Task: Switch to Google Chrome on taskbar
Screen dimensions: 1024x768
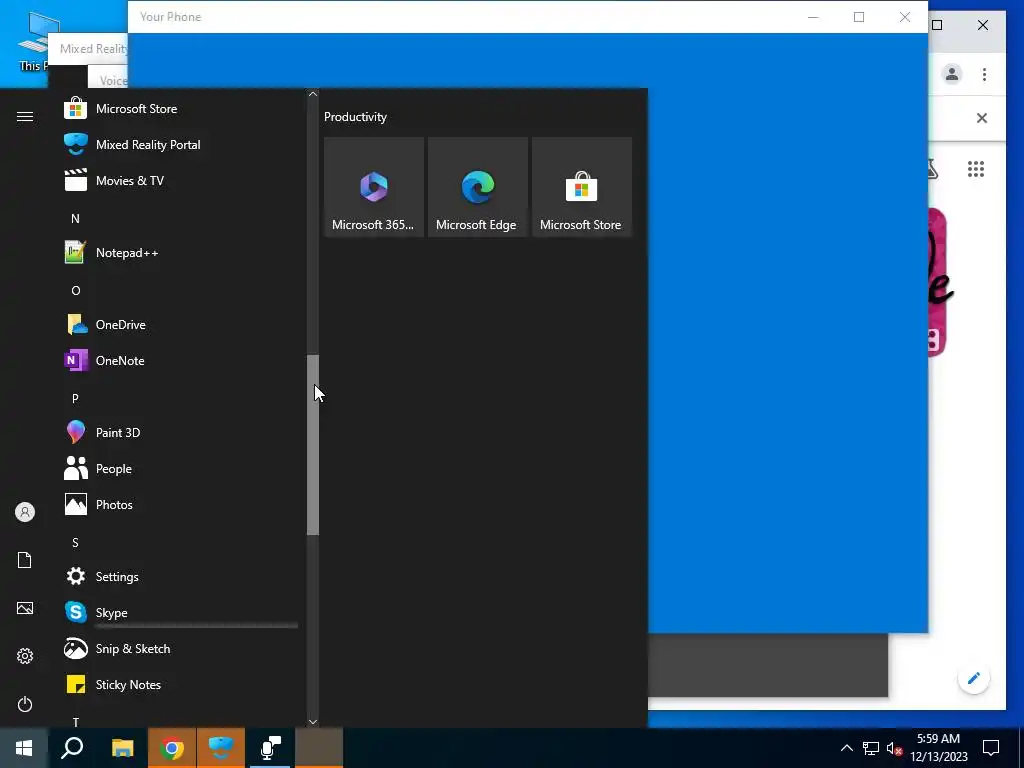Action: (172, 748)
